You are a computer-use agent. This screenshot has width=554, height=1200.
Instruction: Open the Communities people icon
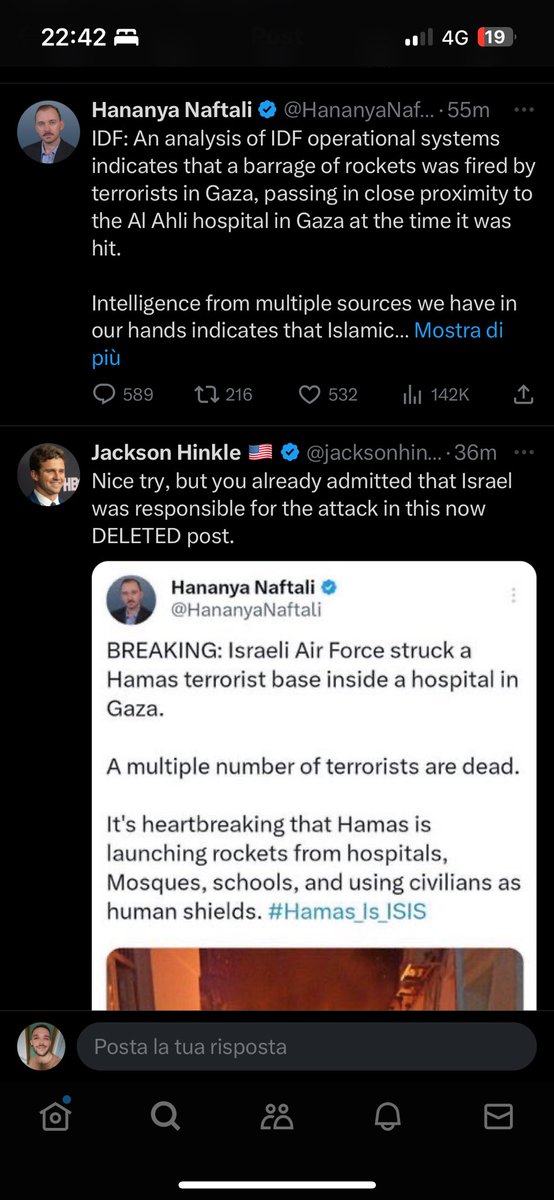pyautogui.click(x=276, y=1116)
